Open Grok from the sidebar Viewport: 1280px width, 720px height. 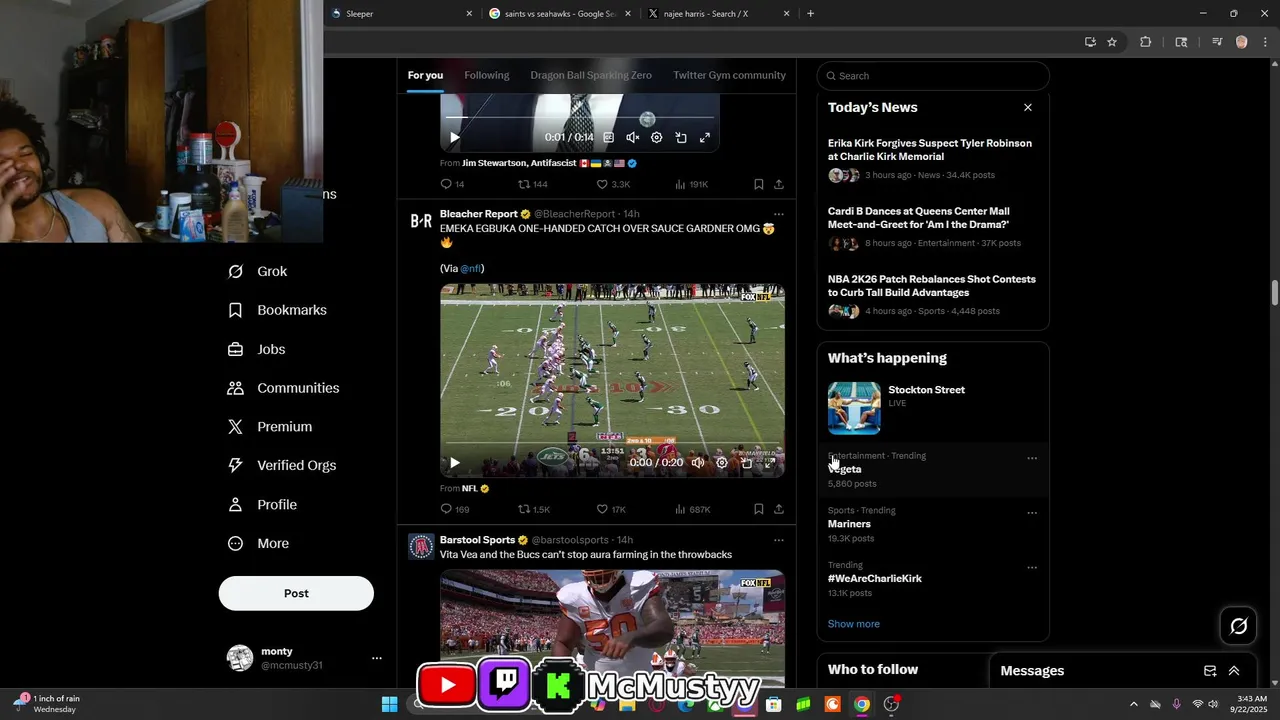[257, 271]
